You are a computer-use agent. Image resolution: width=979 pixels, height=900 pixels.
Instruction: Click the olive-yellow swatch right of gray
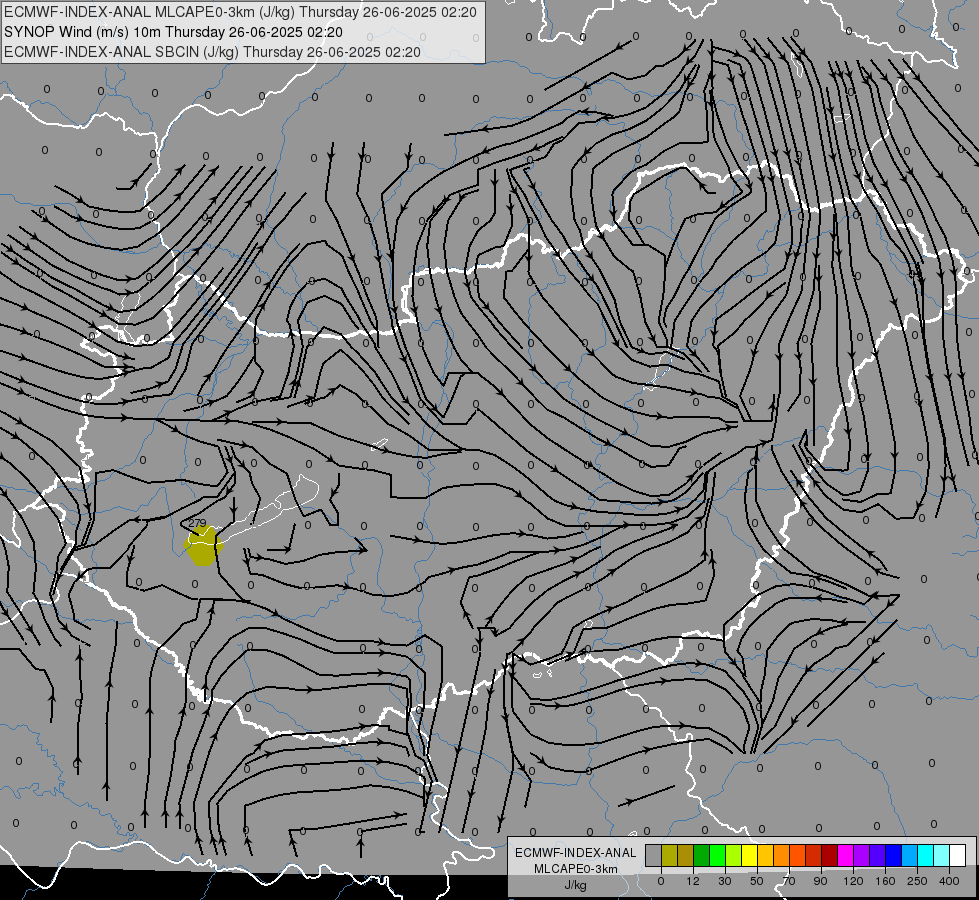669,855
